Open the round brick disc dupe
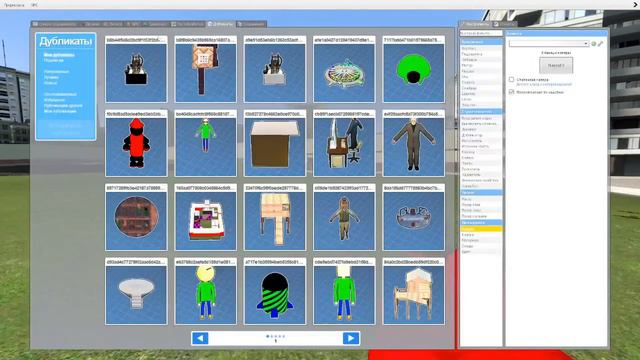The image size is (640, 360). click(136, 217)
